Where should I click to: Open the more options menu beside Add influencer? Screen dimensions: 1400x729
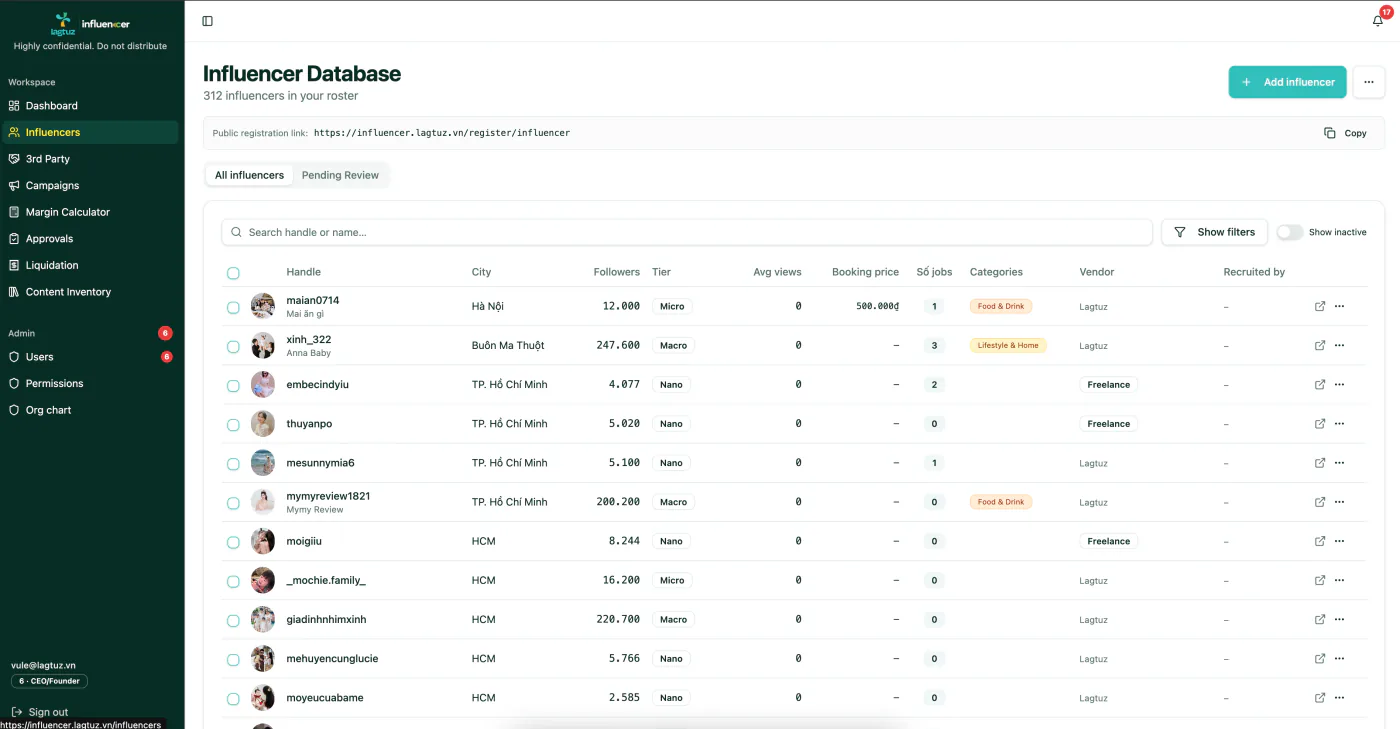point(1369,82)
